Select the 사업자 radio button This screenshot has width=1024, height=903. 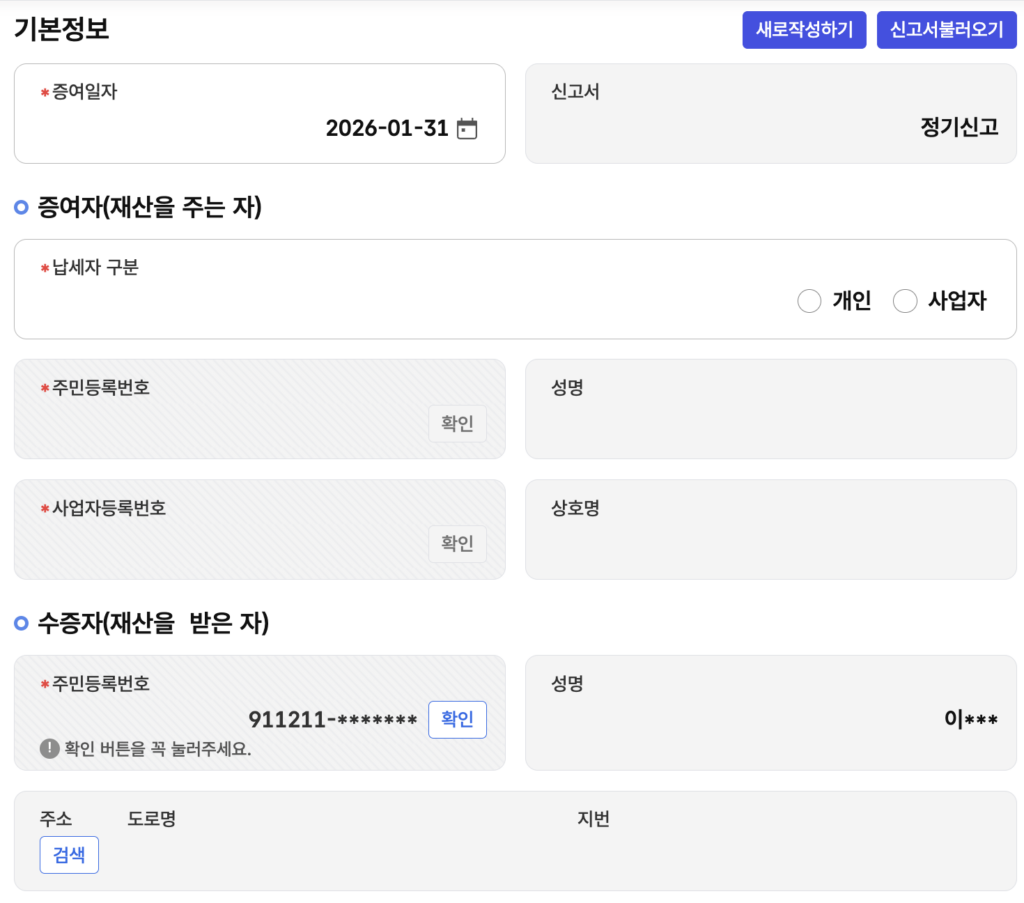pos(905,301)
